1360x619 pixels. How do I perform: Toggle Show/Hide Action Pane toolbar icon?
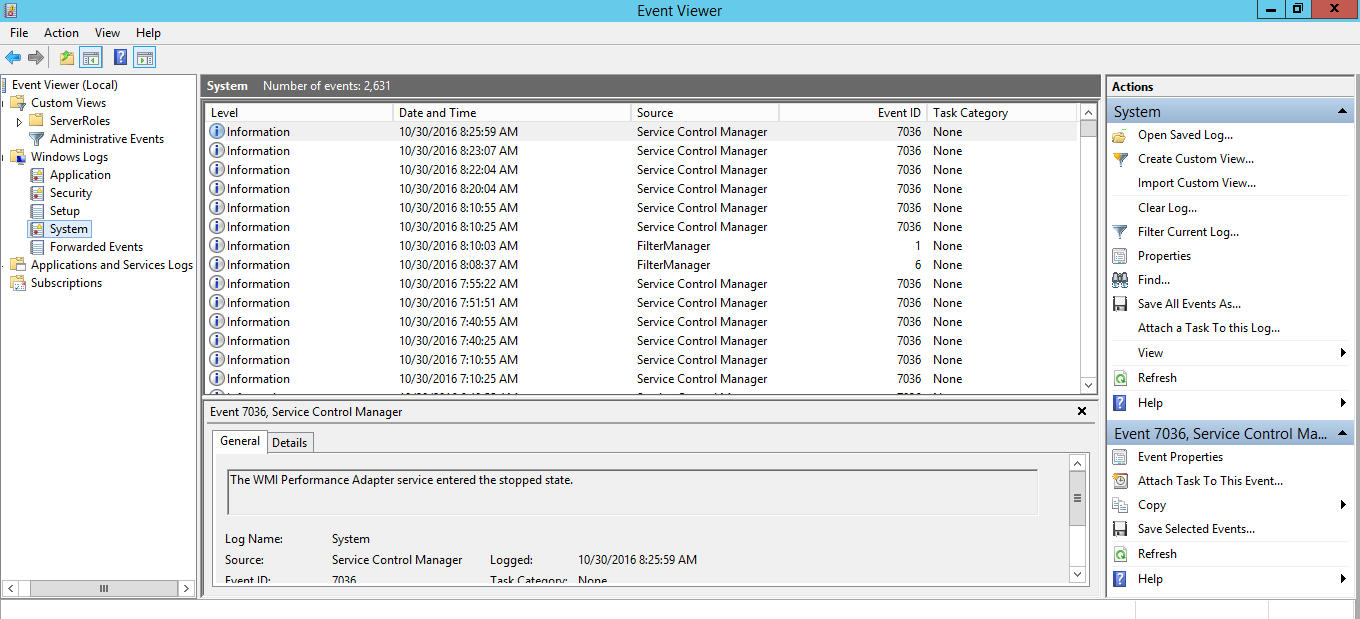pos(144,57)
